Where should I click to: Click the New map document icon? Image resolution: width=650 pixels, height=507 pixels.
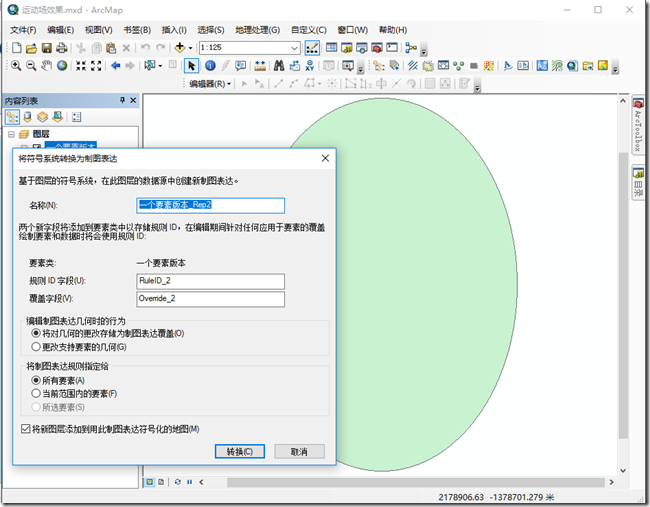point(17,48)
